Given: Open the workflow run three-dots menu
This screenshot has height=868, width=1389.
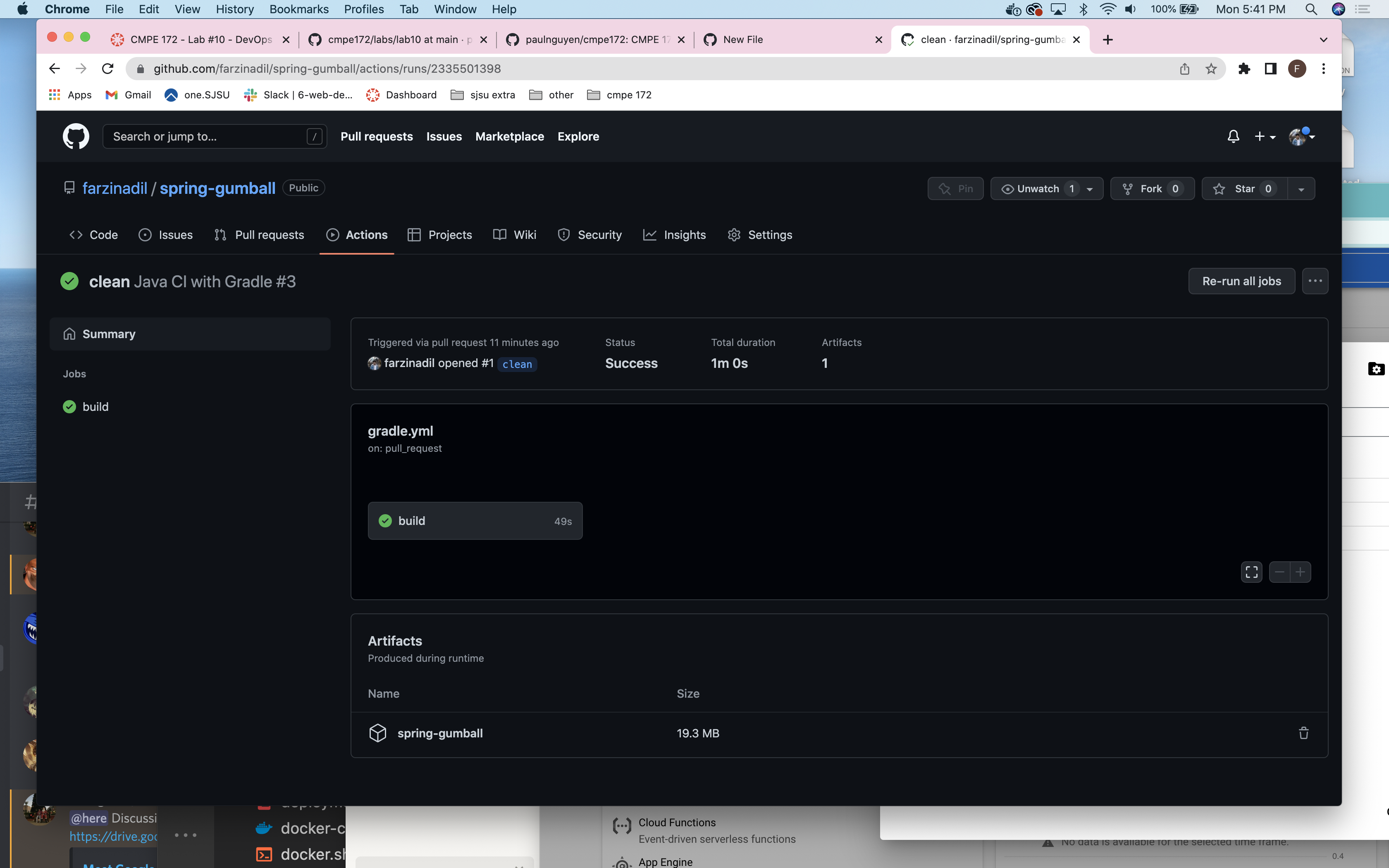Looking at the screenshot, I should tap(1315, 281).
